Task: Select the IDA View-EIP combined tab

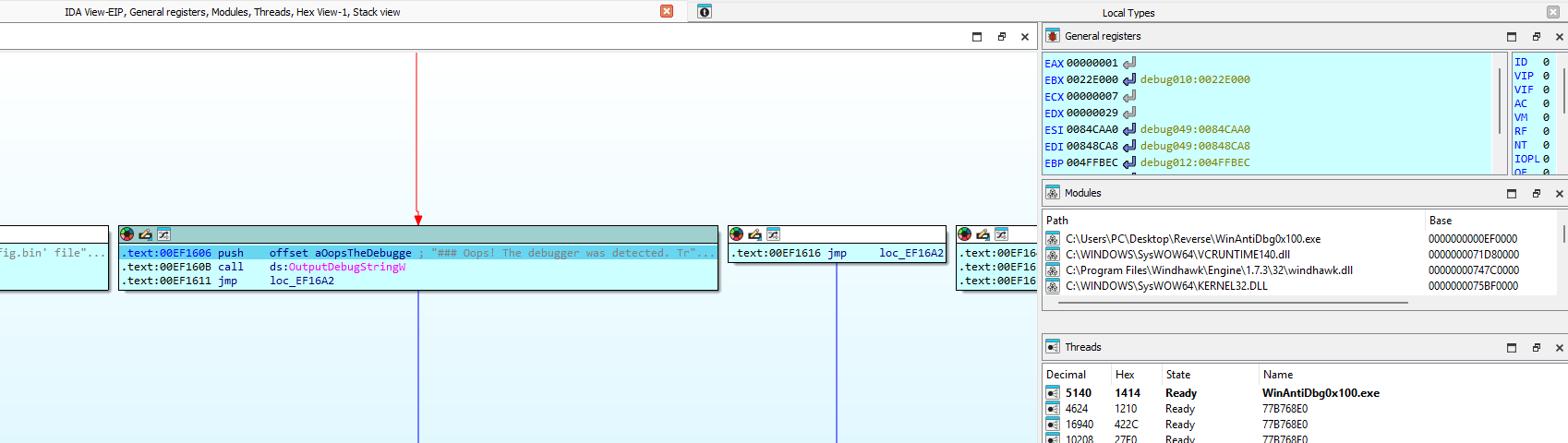Action: (233, 12)
